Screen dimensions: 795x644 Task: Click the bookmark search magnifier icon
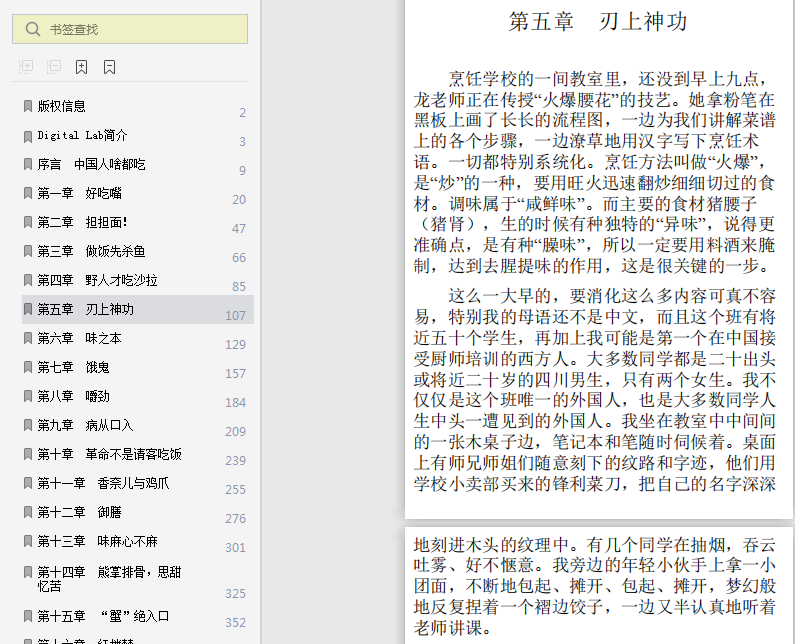[x=32, y=29]
